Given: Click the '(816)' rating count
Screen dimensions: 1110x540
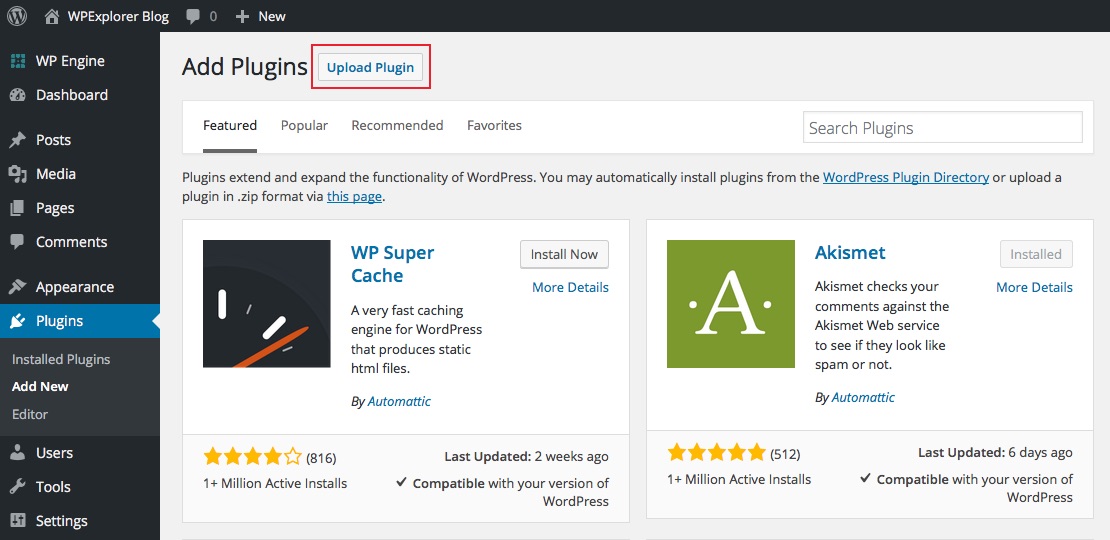Looking at the screenshot, I should pyautogui.click(x=321, y=457).
